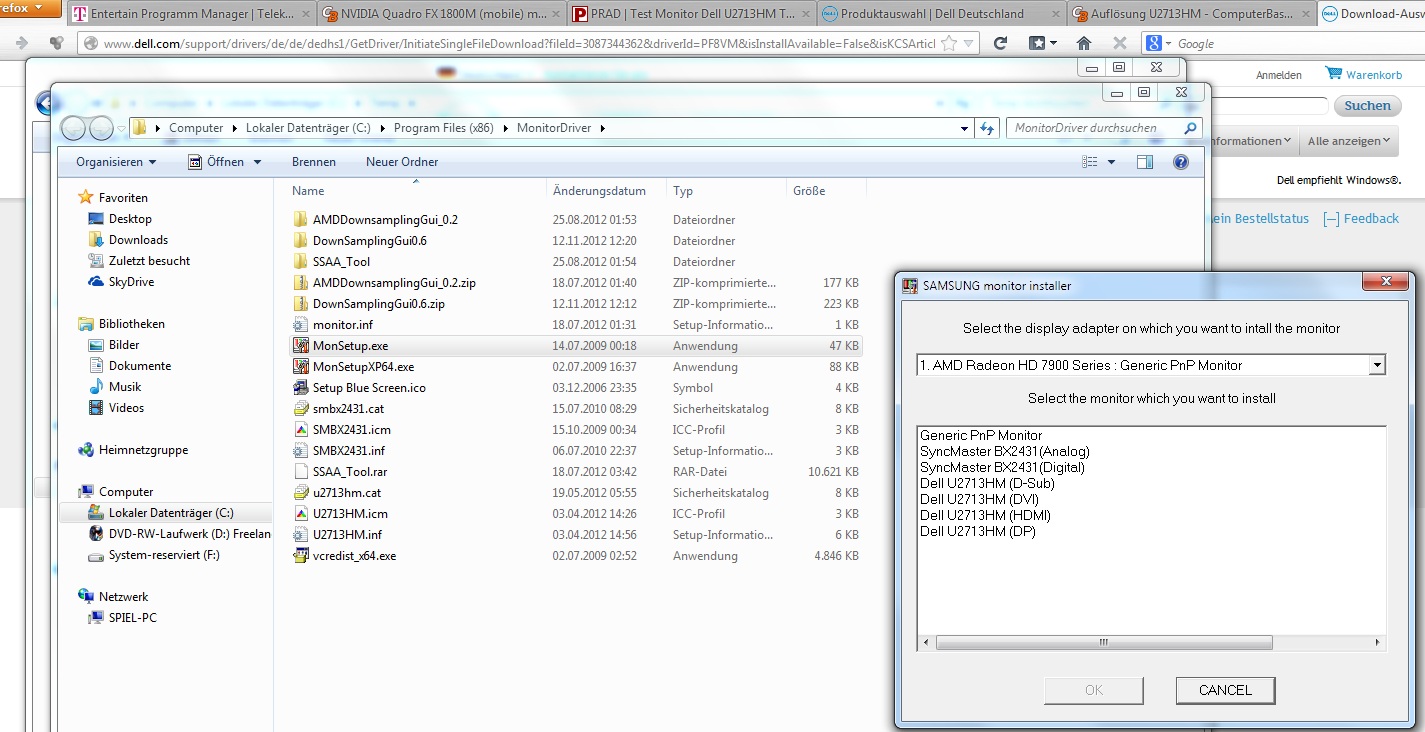Click OK button in monitor installer
1425x732 pixels.
coord(1094,690)
